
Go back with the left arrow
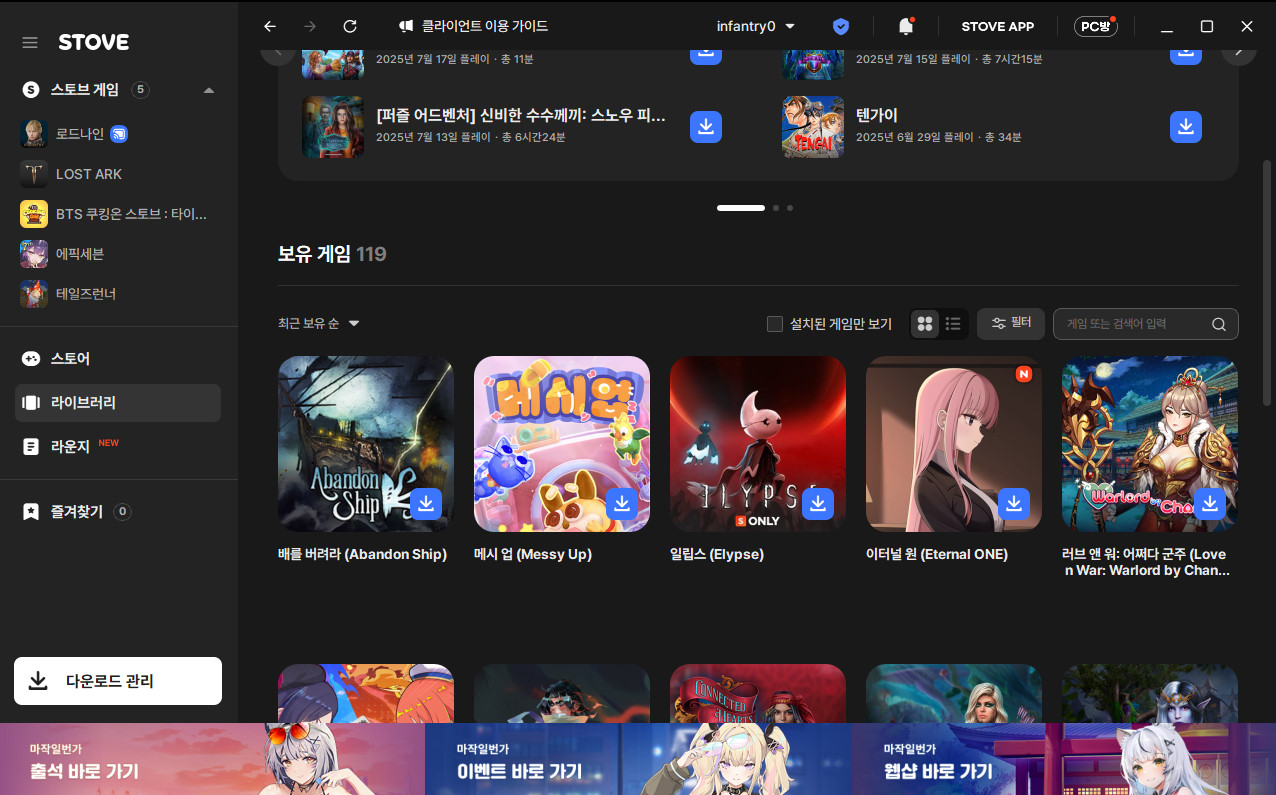(x=269, y=26)
